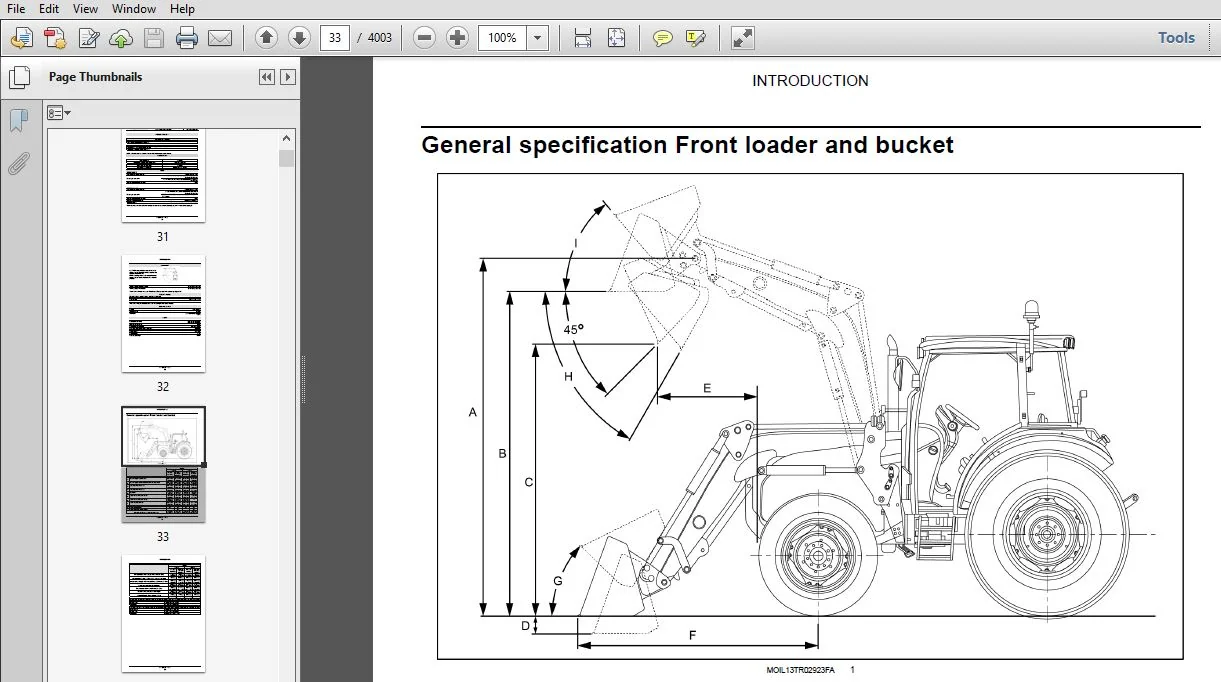Click the 100% zoom value field

tap(503, 38)
